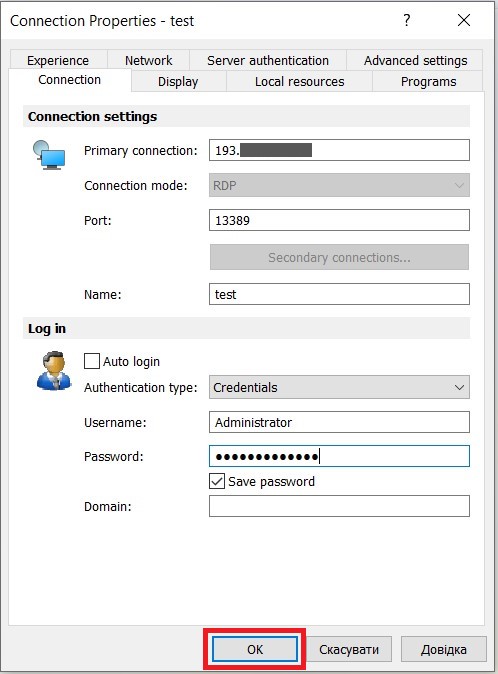This screenshot has width=498, height=674.
Task: Select the Programs tab
Action: click(x=428, y=82)
